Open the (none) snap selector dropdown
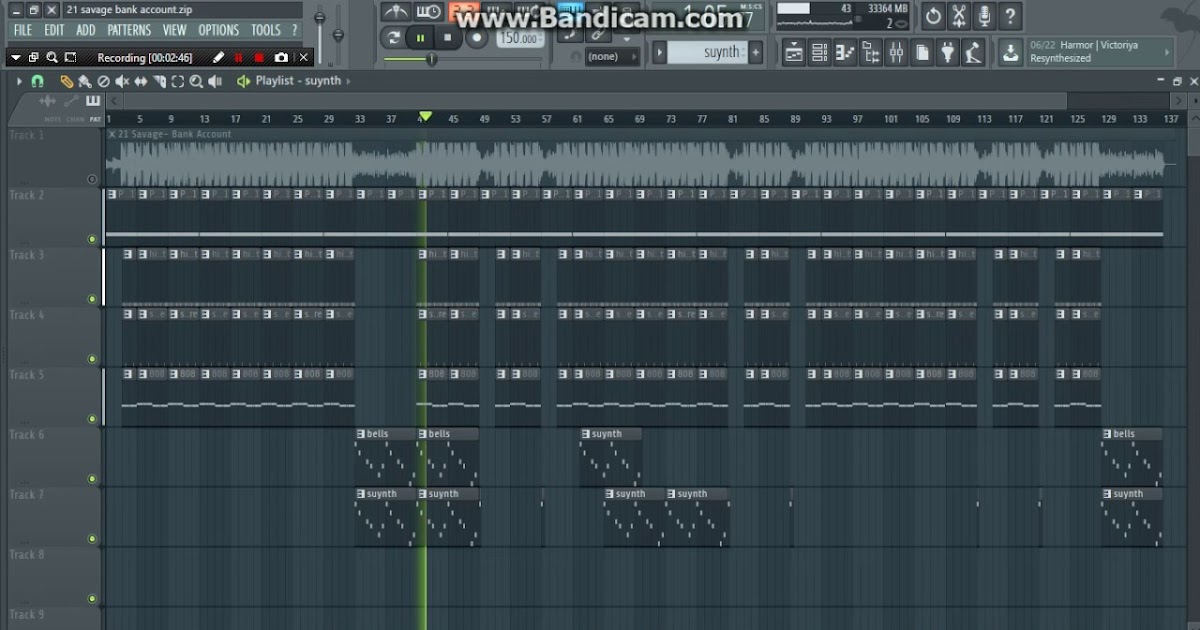The image size is (1200, 630). pos(613,57)
